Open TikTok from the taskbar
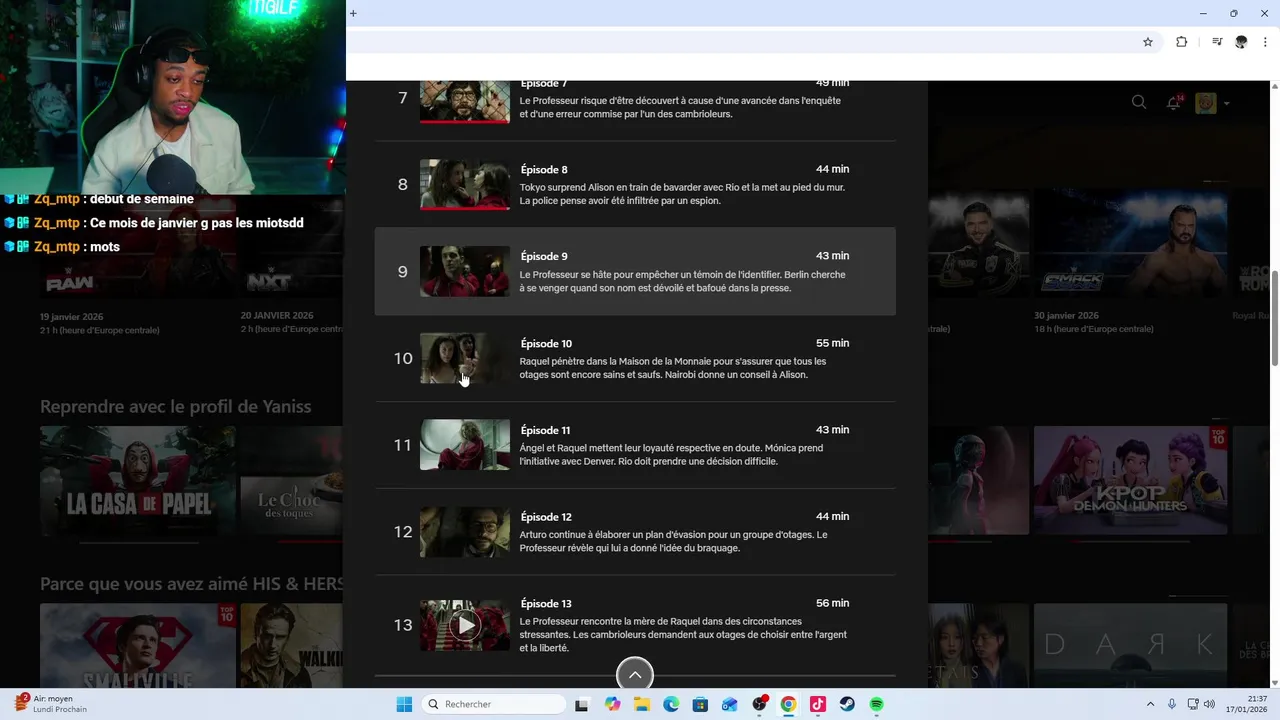1280x720 pixels. [x=818, y=704]
